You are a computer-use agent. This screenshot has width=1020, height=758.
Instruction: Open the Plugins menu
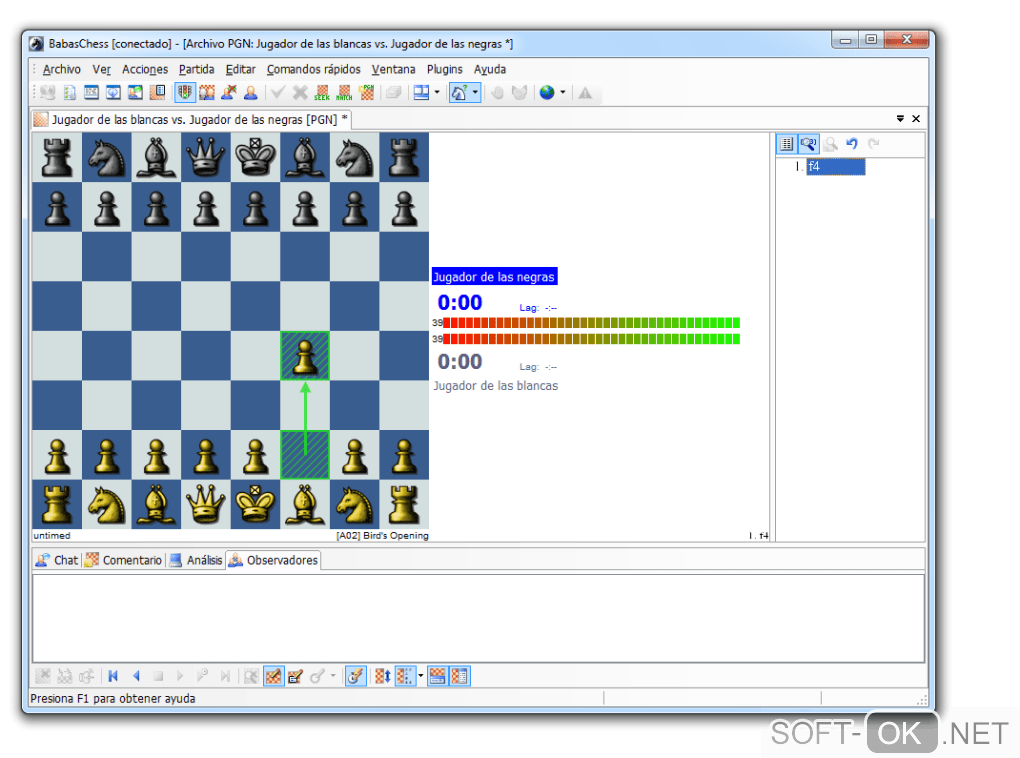tap(445, 69)
